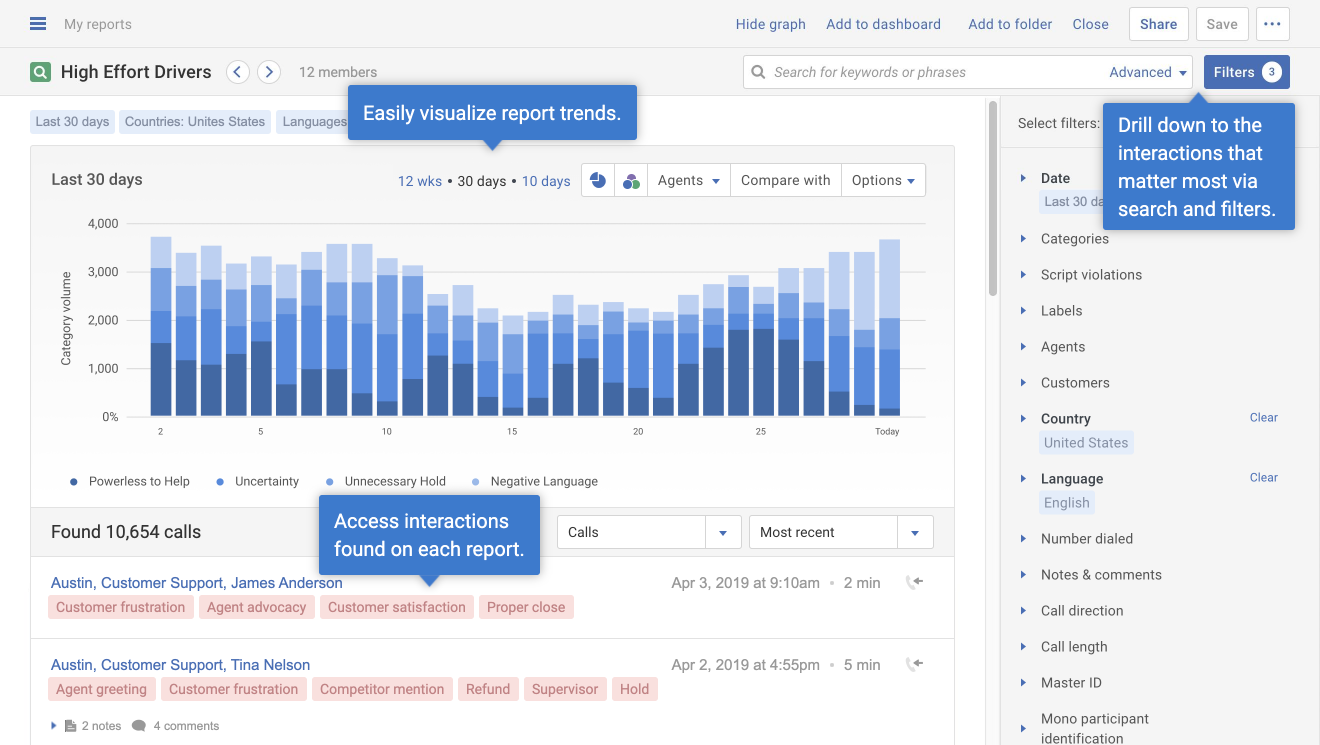The image size is (1320, 745).
Task: Open the three-dot more options menu
Action: 1272,24
